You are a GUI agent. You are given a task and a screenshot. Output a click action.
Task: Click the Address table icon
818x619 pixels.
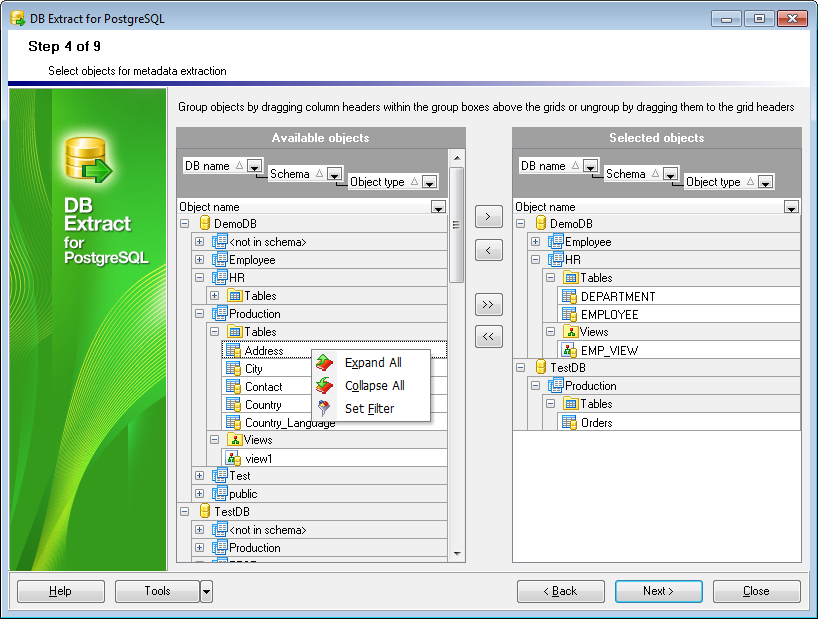coord(233,350)
